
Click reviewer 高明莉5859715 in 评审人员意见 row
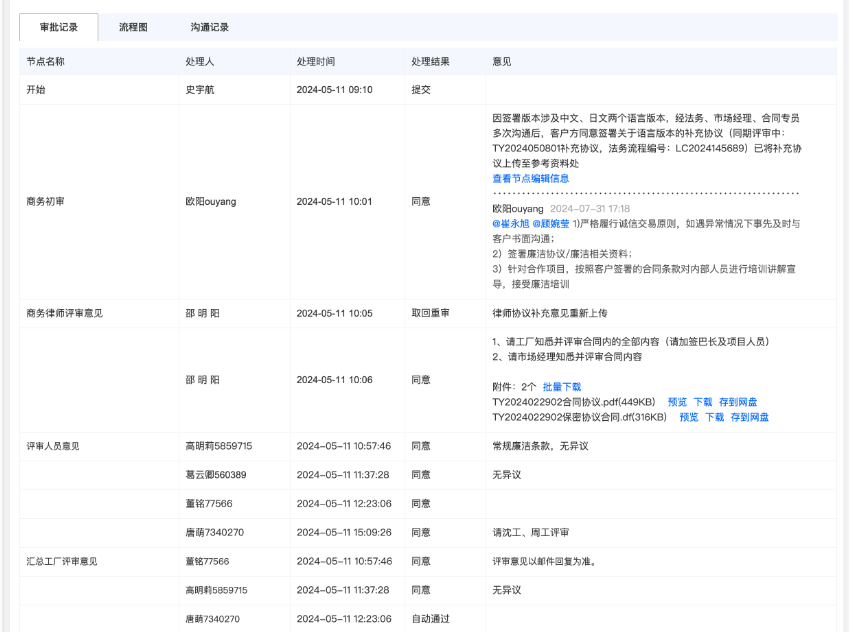pos(218,446)
